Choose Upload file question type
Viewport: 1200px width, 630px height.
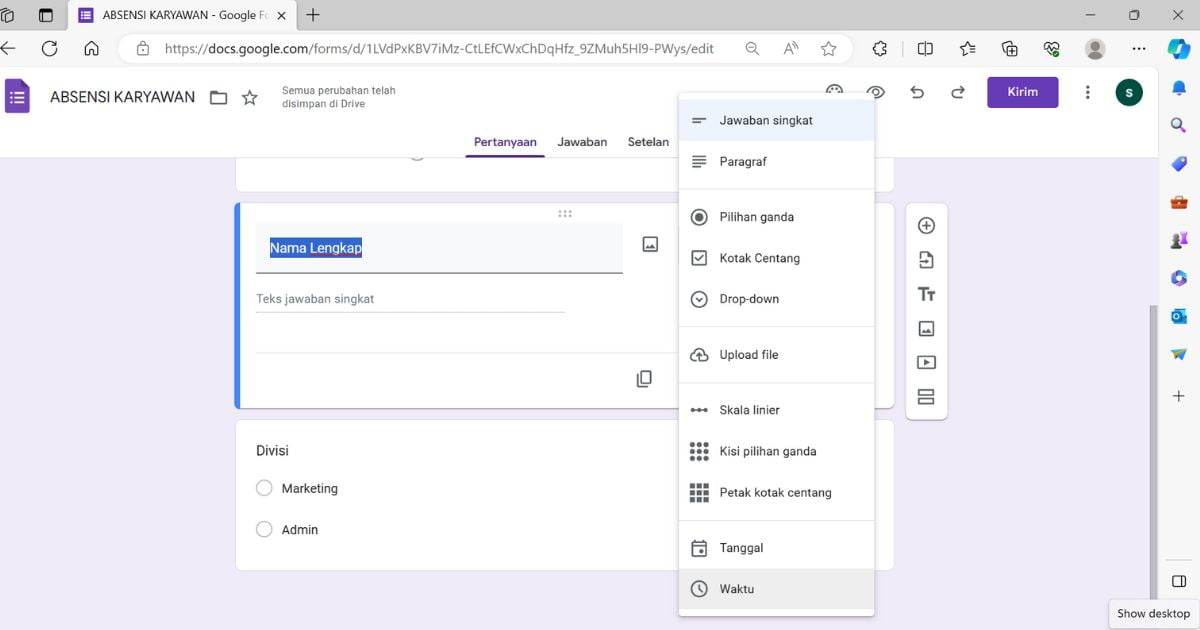tap(776, 355)
